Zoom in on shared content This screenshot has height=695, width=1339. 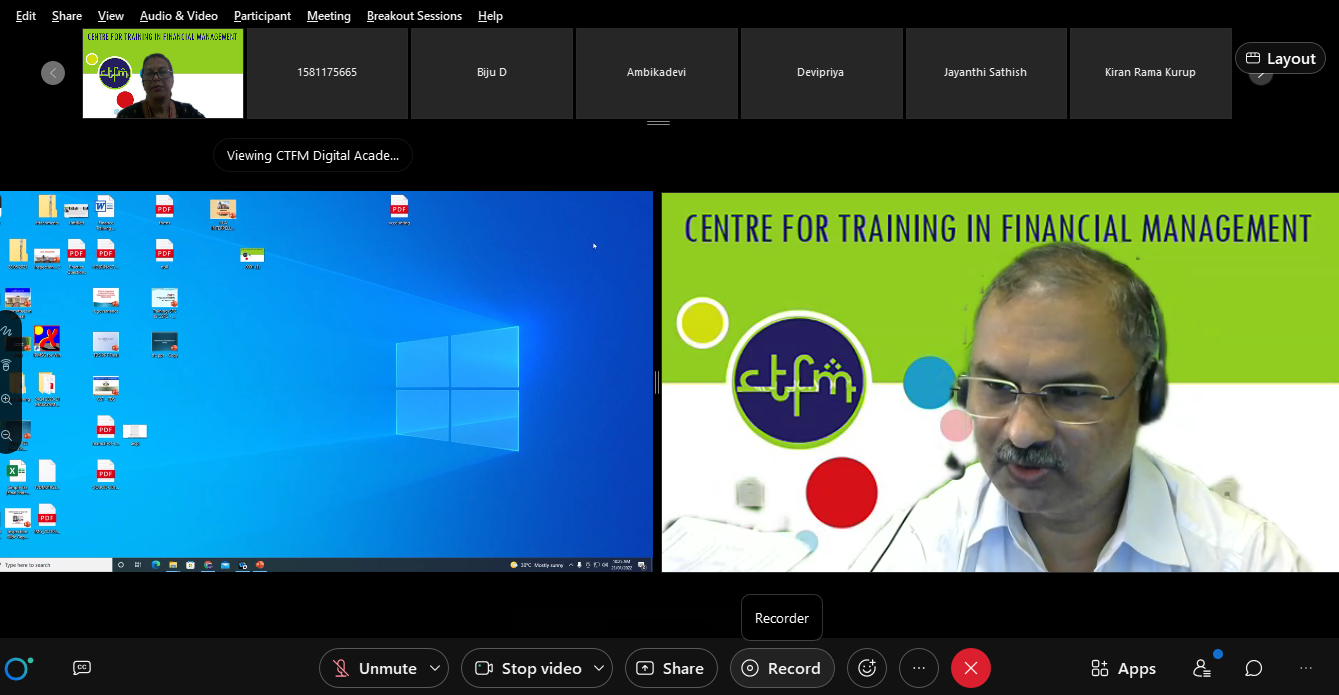coord(7,399)
